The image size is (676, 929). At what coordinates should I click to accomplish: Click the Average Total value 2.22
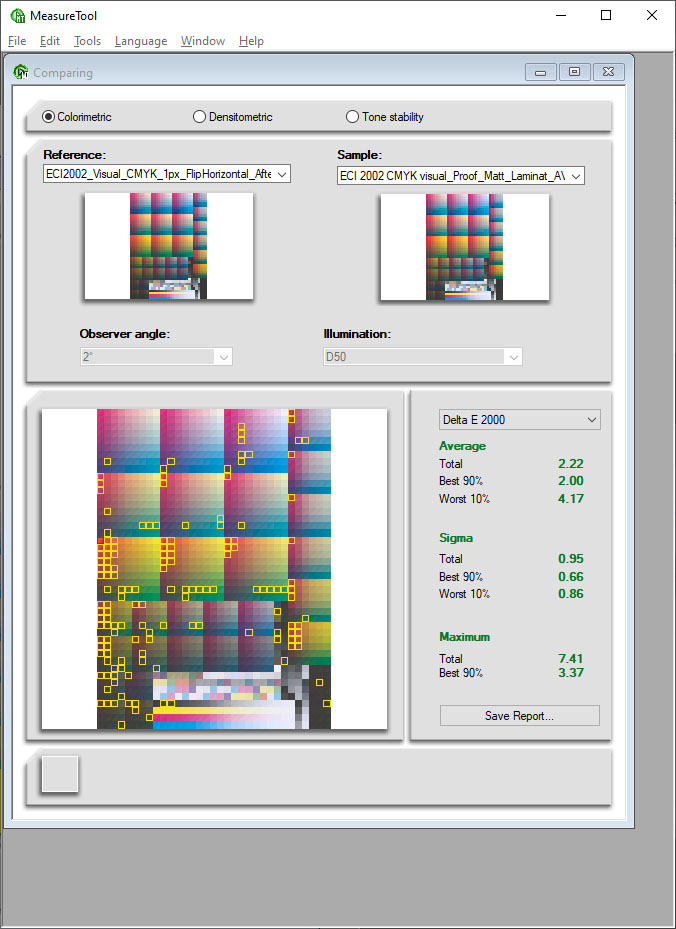pyautogui.click(x=571, y=463)
